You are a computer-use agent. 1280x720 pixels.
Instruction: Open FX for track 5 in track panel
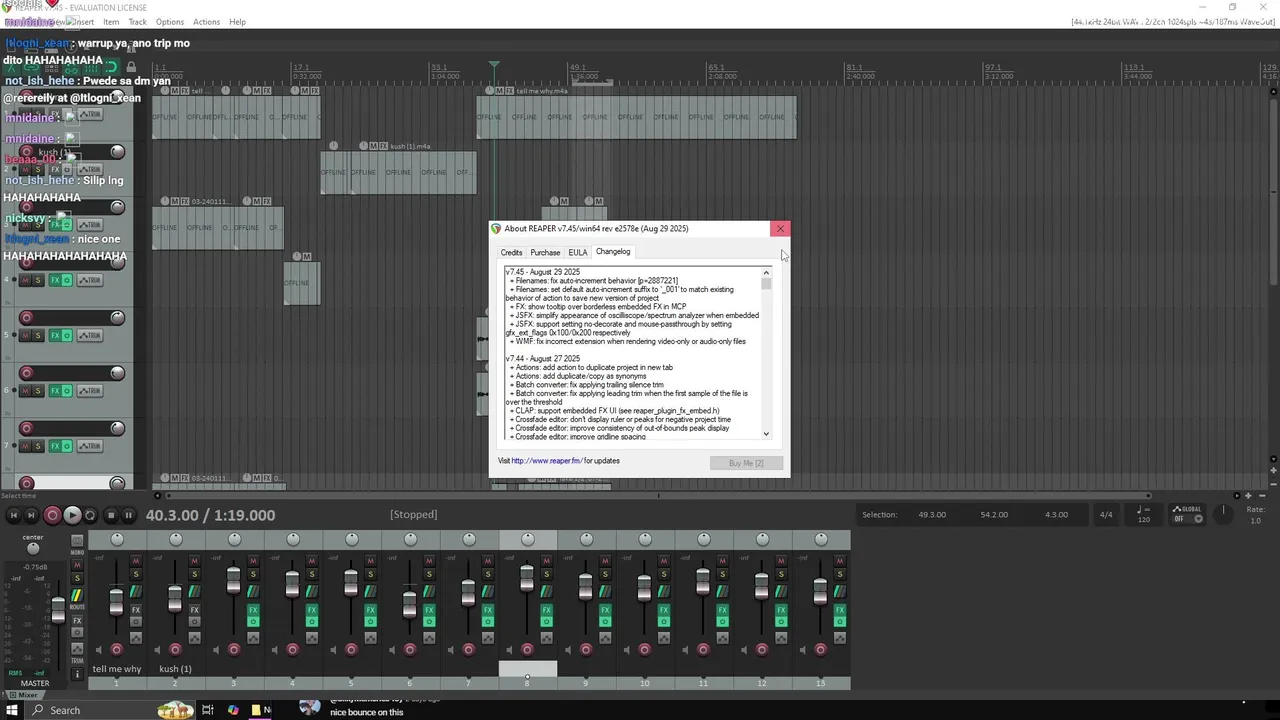(54, 335)
